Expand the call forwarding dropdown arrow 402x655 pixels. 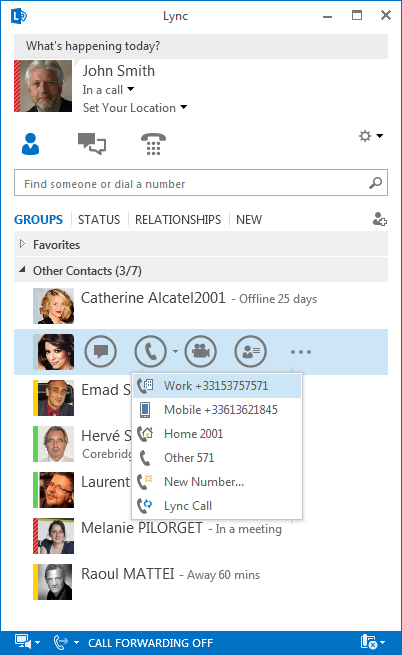click(x=76, y=642)
